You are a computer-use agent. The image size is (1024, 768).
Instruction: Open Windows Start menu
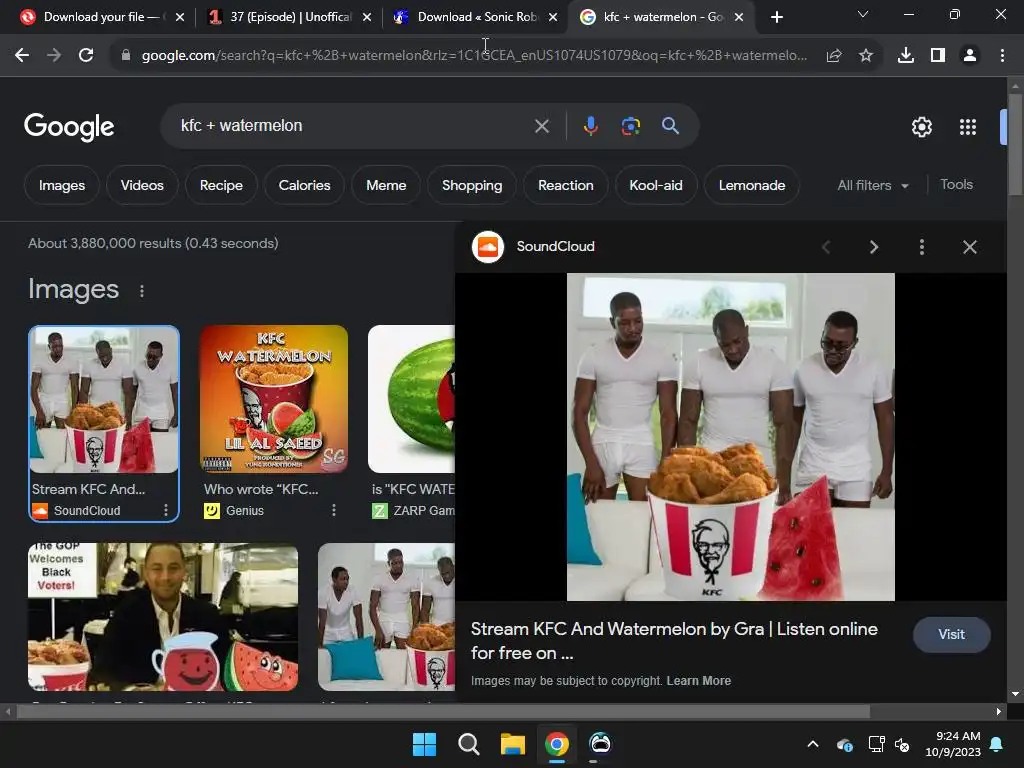[424, 744]
